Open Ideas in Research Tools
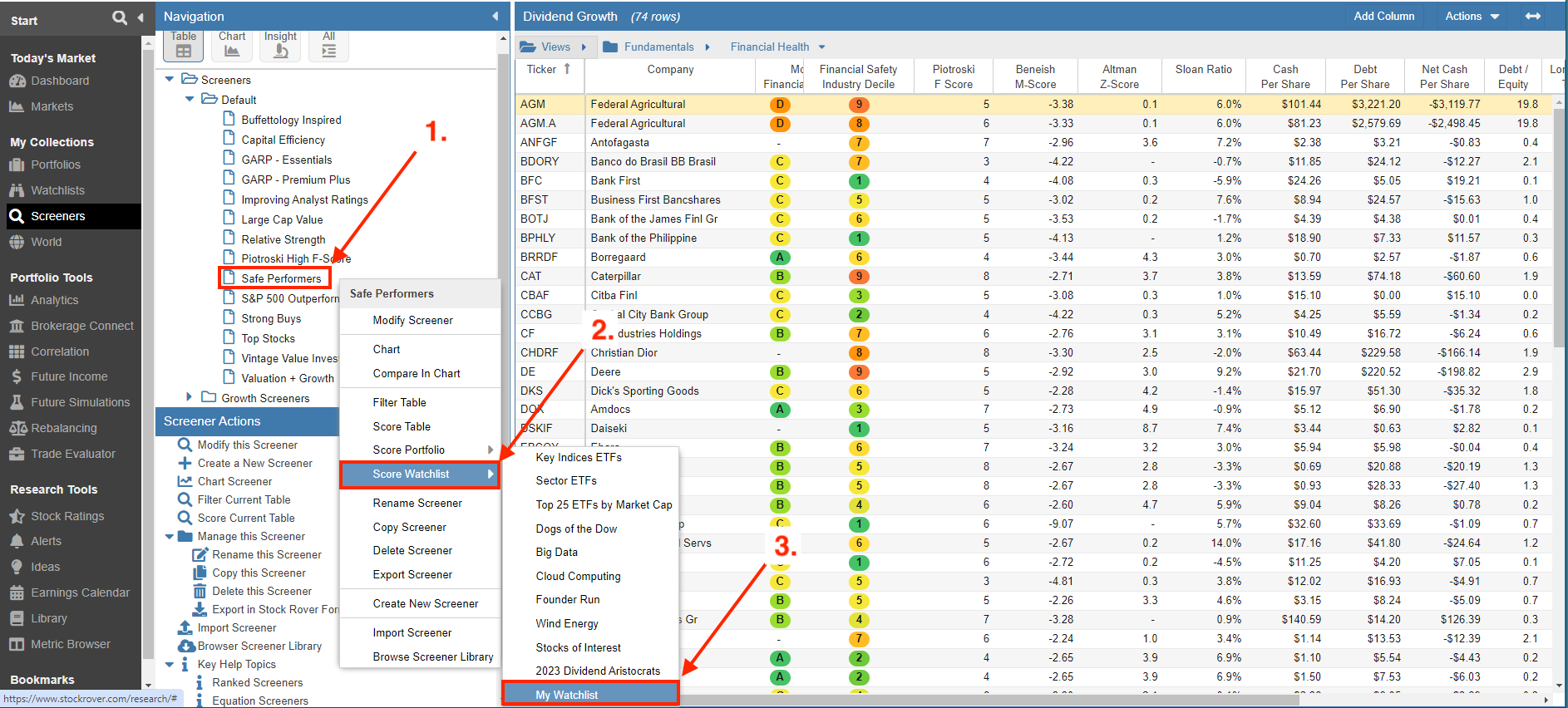Image resolution: width=1568 pixels, height=708 pixels. pos(45,567)
